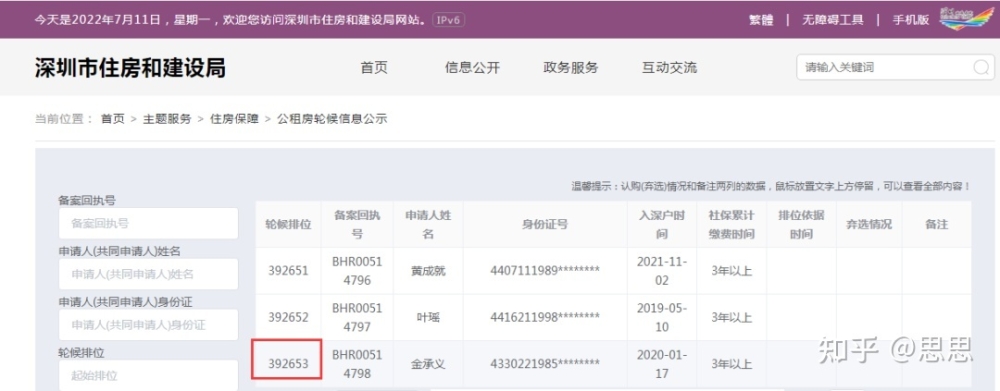Click date cell 2021-11-02
This screenshot has width=1000, height=391.
(x=662, y=270)
